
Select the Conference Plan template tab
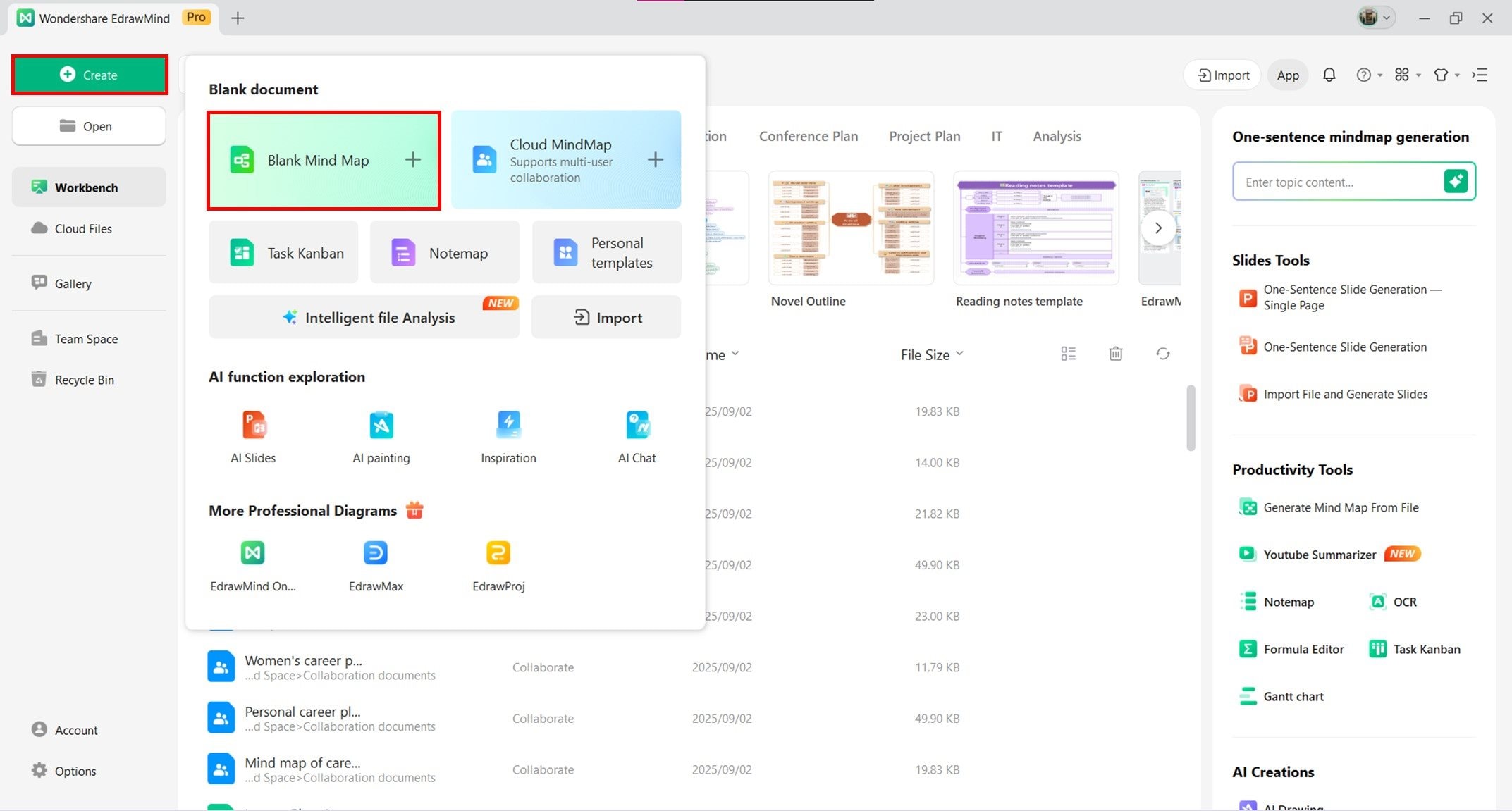809,136
